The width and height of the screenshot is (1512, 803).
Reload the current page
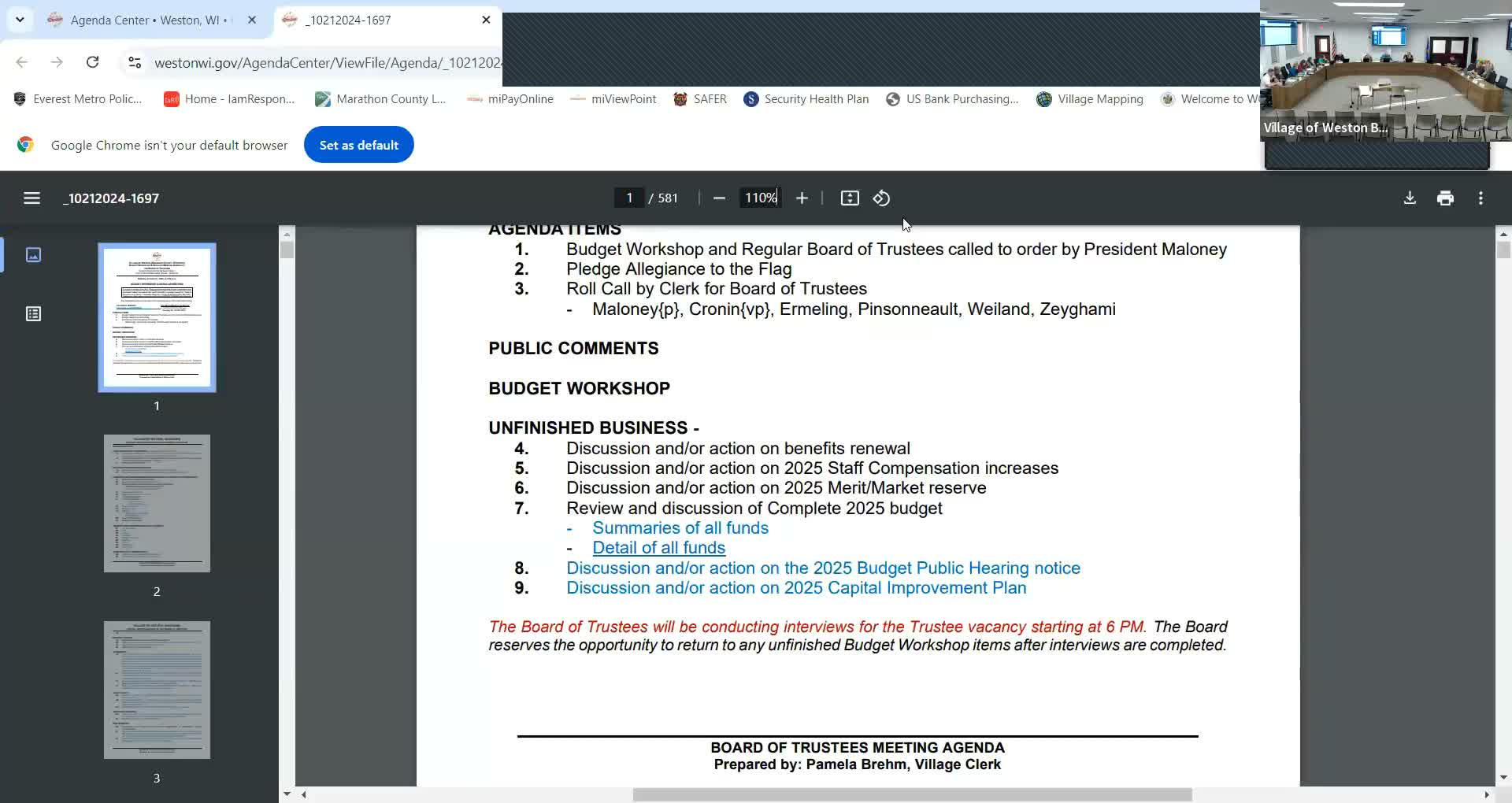(x=92, y=62)
